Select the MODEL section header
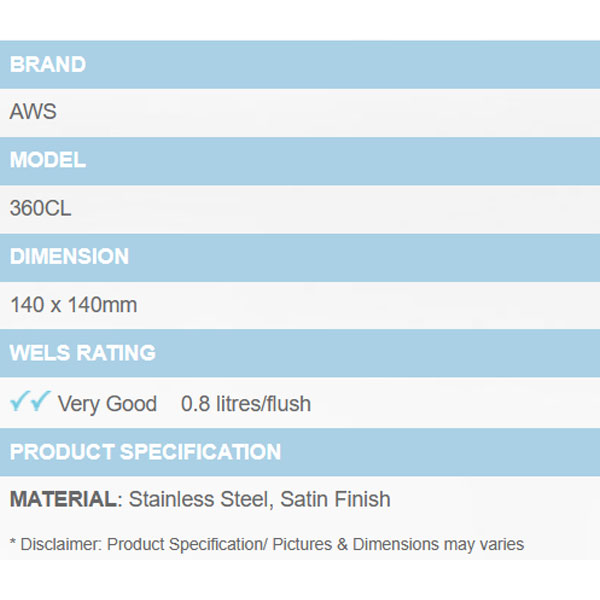The width and height of the screenshot is (600, 600). (48, 160)
